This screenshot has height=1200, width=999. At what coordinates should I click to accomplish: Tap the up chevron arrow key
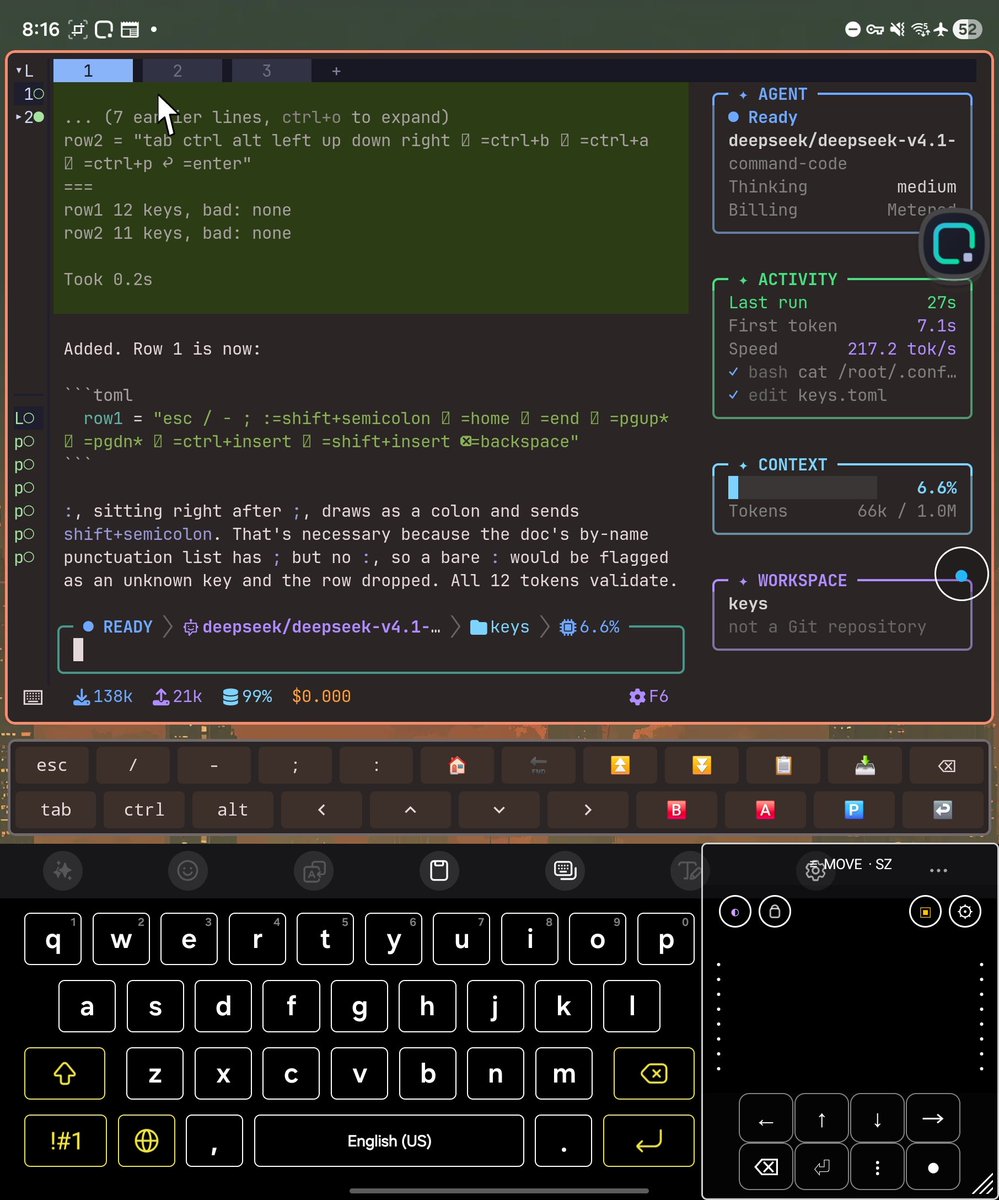(410, 809)
